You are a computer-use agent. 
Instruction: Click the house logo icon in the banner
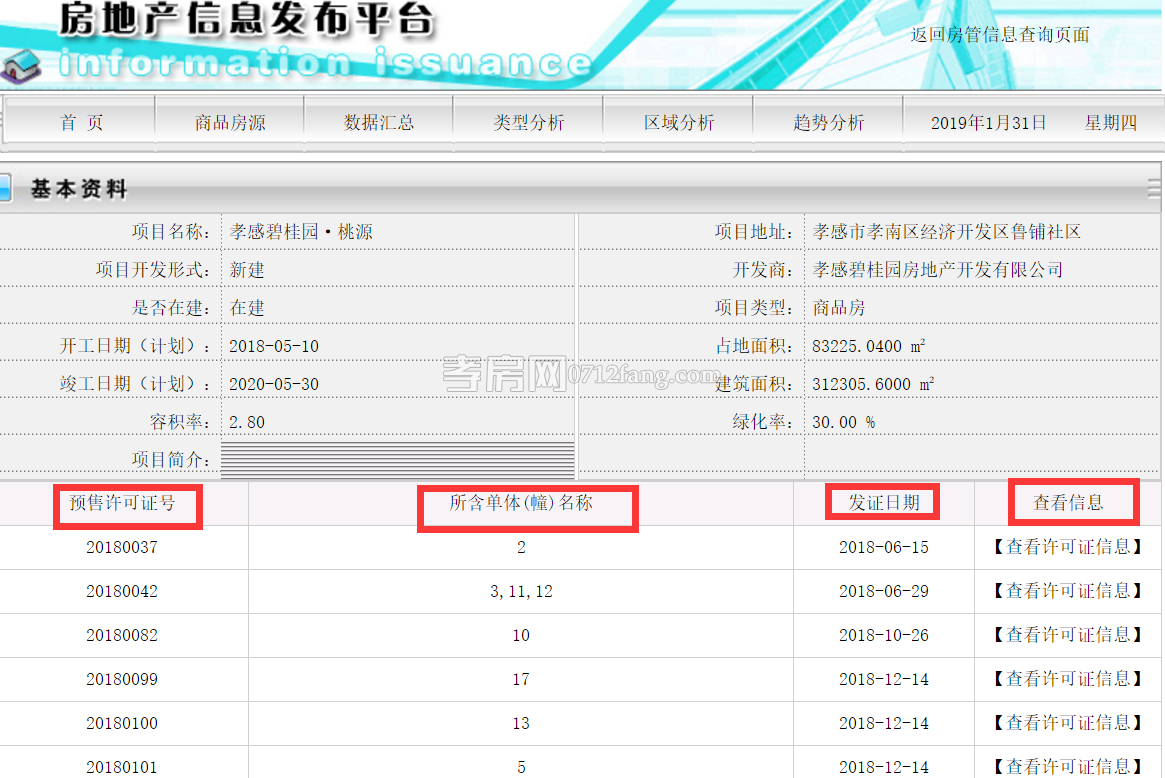coord(20,65)
